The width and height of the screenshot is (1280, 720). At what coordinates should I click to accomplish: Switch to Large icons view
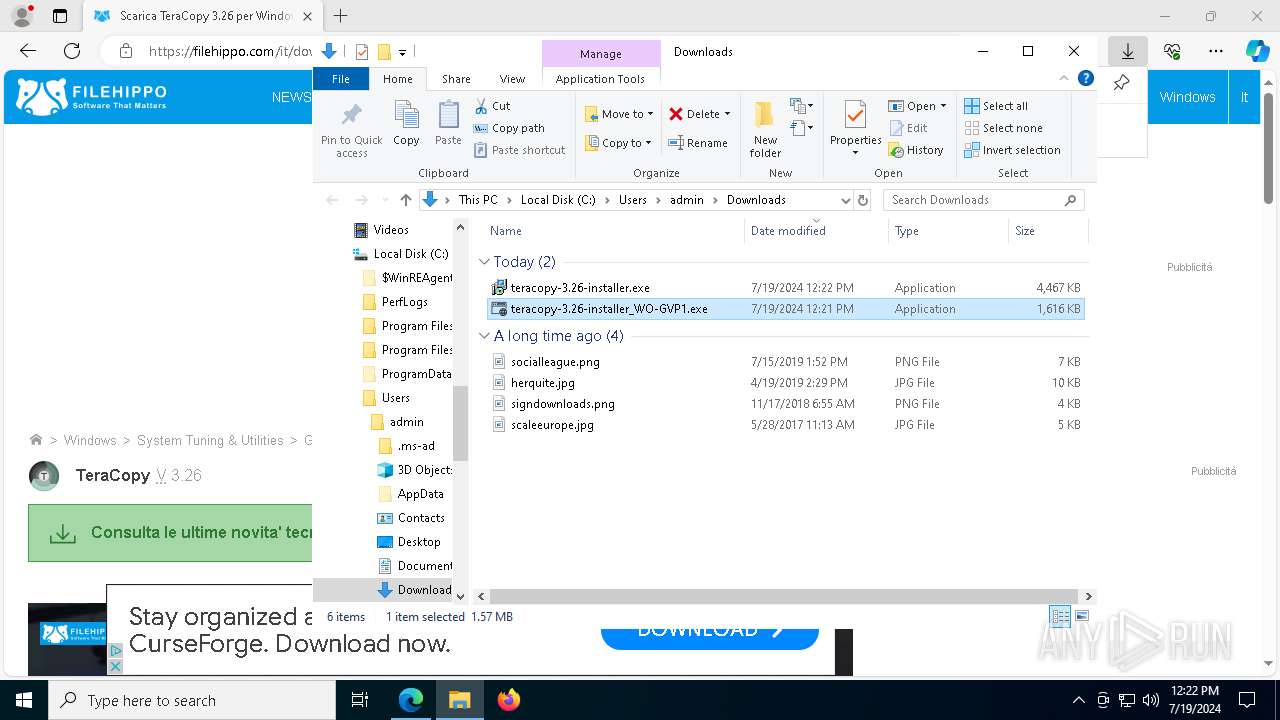tap(1082, 616)
